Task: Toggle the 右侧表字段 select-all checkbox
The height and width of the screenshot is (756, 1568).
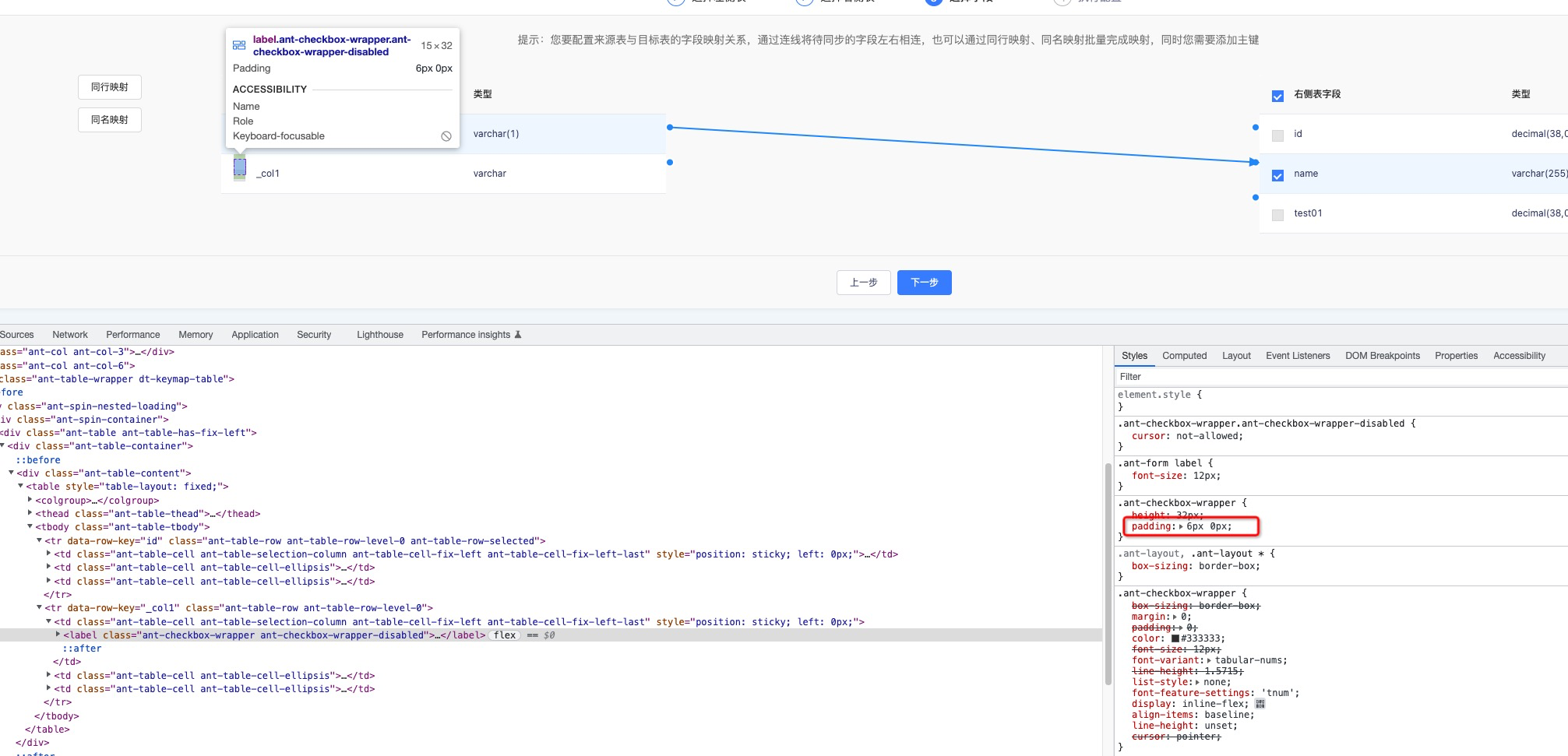Action: tap(1277, 96)
